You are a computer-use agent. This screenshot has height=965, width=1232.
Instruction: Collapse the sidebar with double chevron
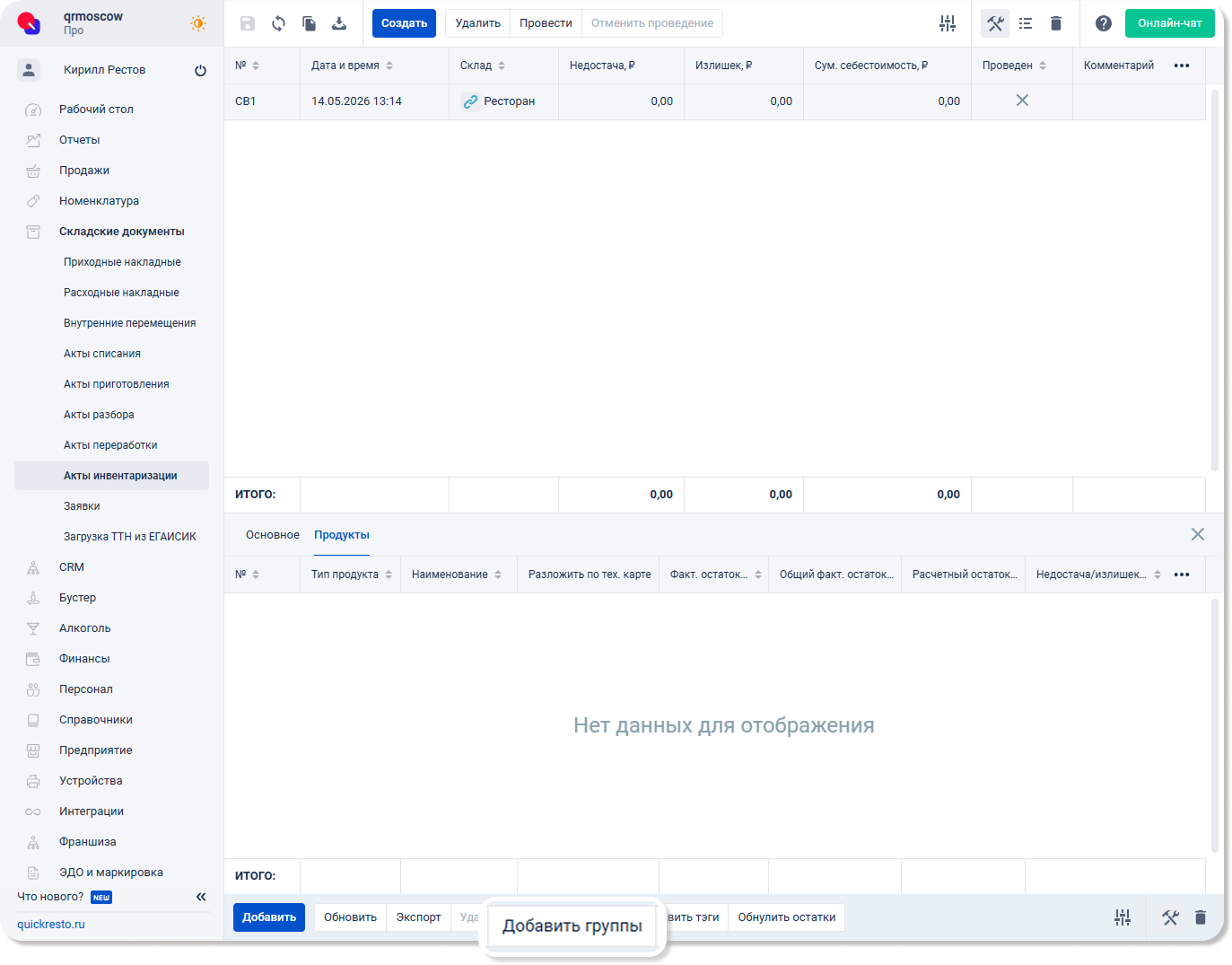(201, 897)
